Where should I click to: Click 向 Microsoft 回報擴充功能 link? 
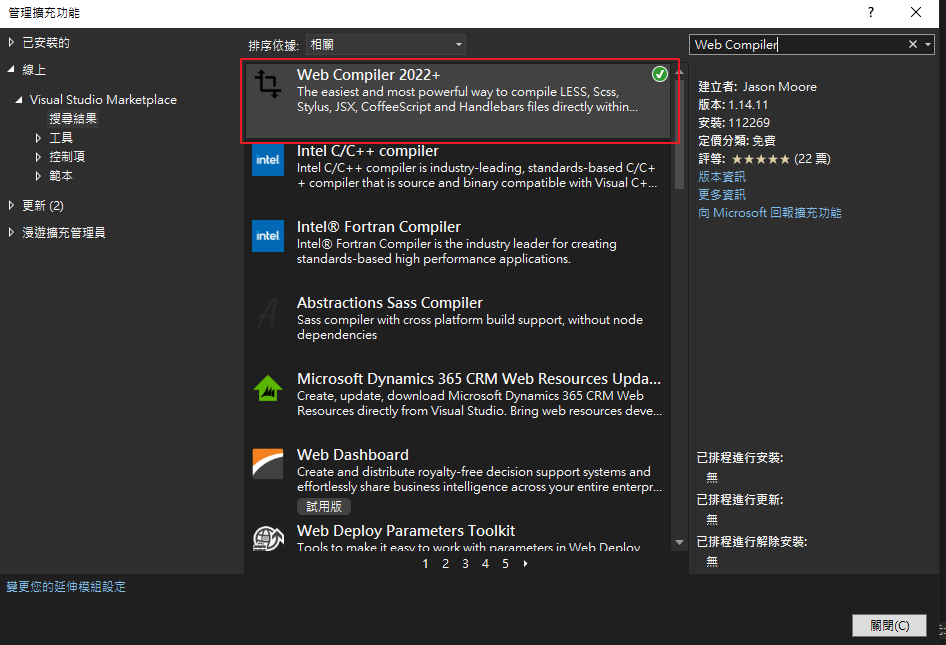point(770,213)
